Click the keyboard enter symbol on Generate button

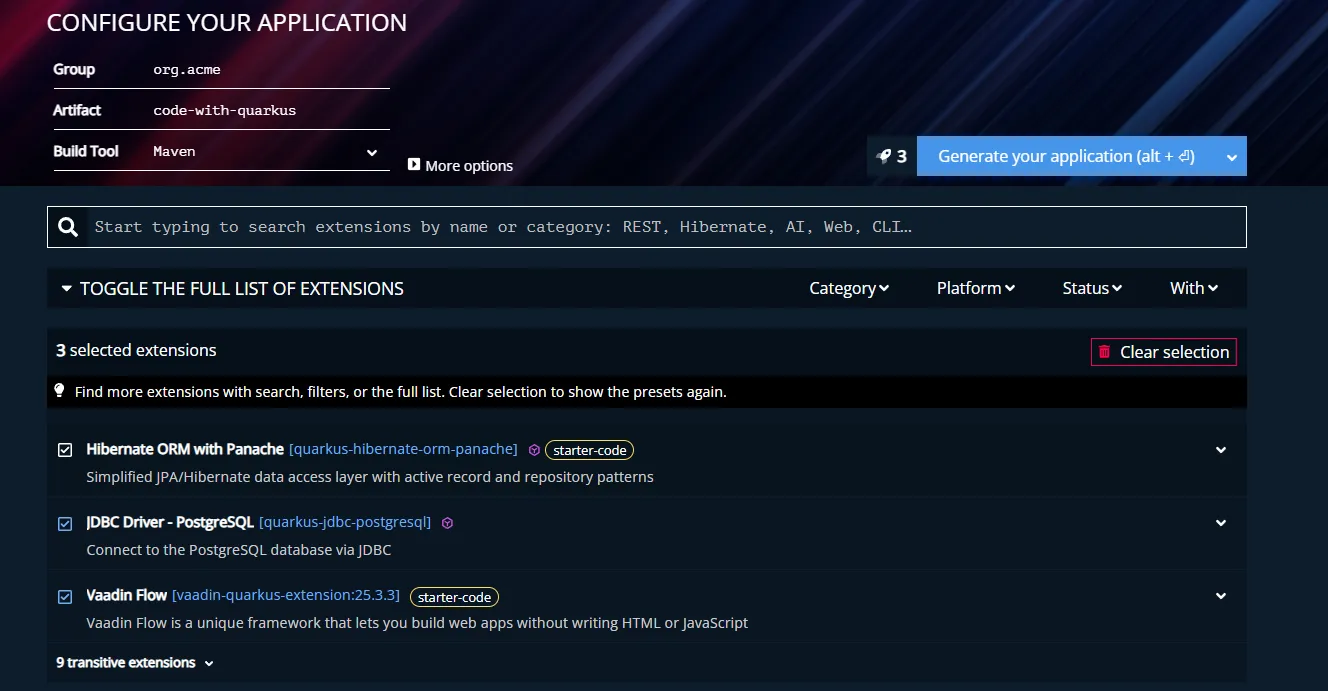tap(1186, 156)
